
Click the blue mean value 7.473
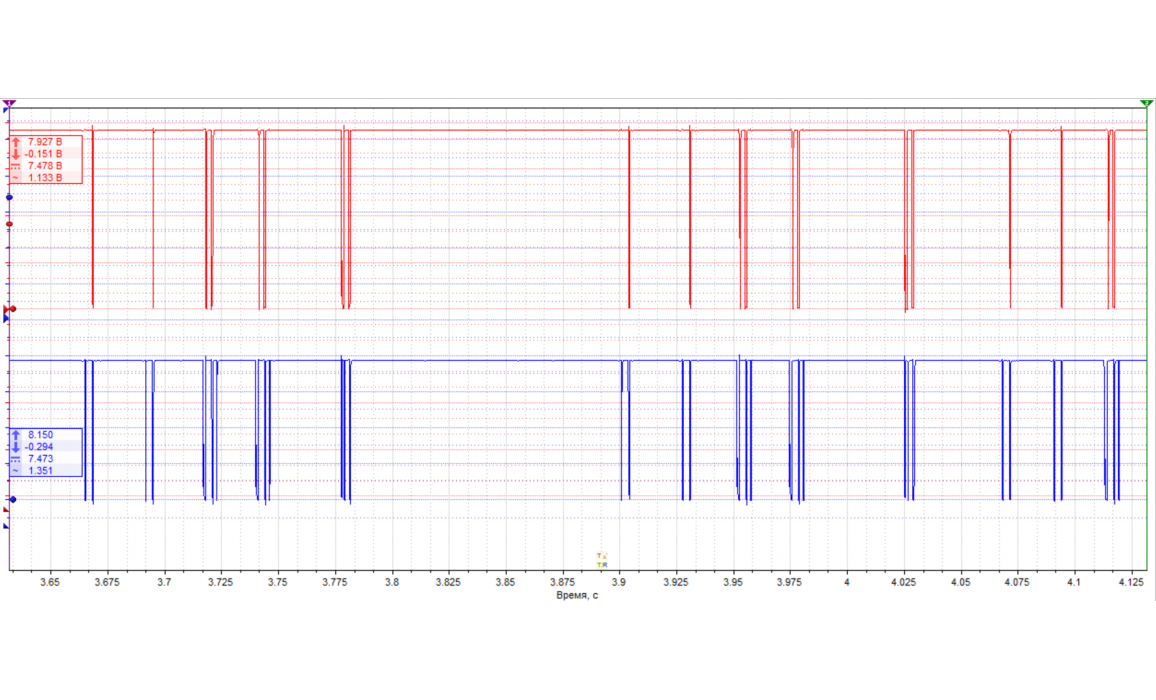click(40, 459)
